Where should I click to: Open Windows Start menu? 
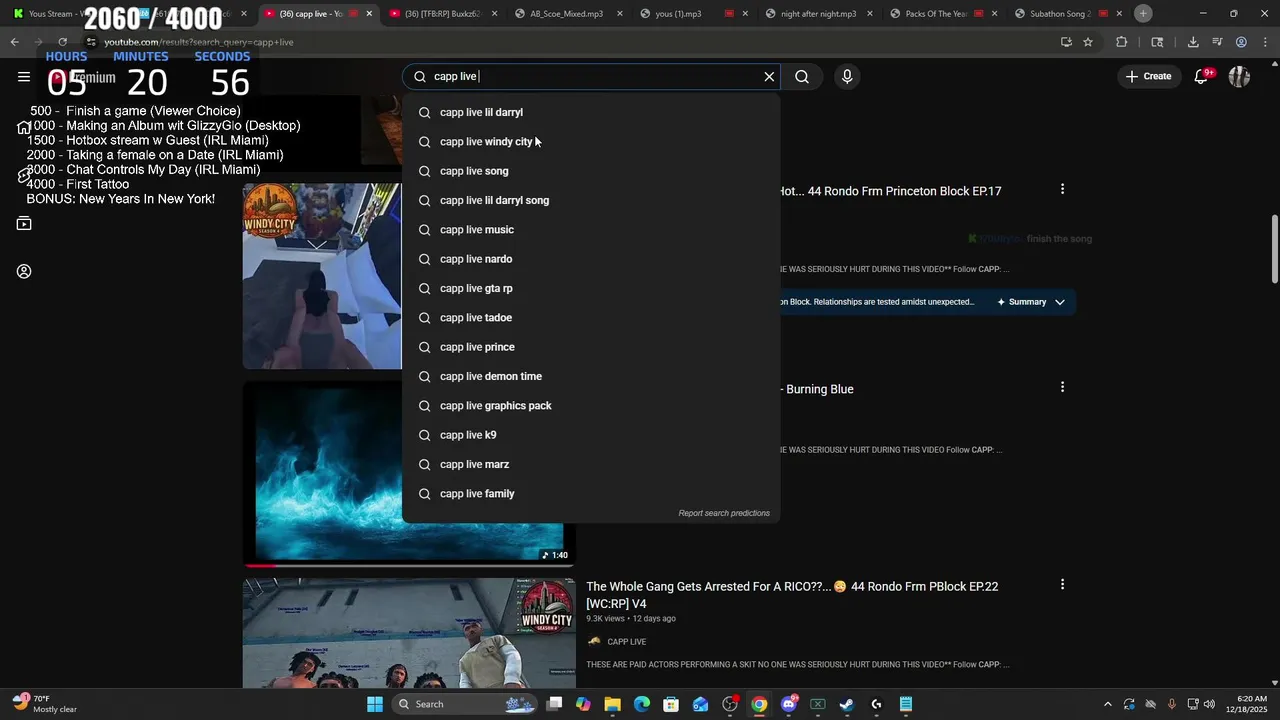point(375,704)
